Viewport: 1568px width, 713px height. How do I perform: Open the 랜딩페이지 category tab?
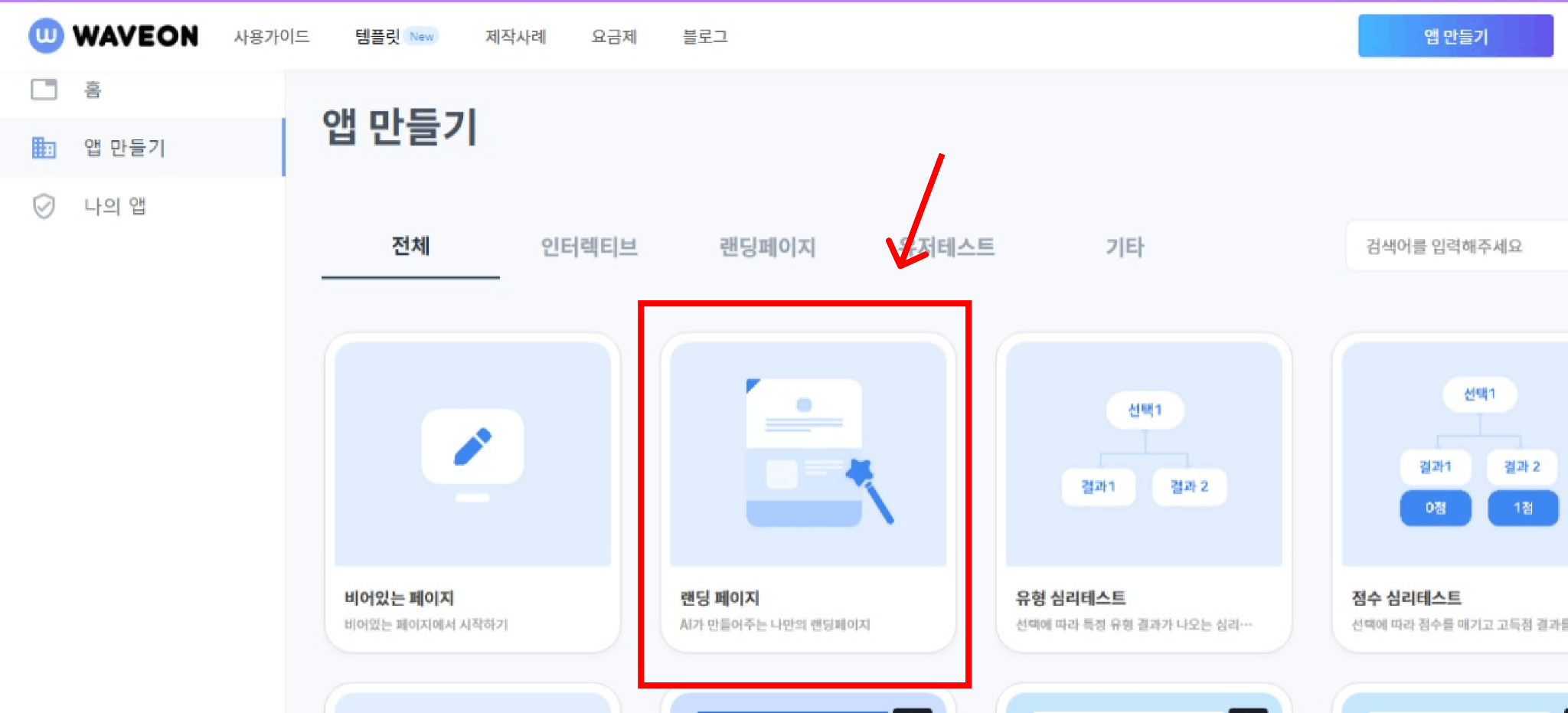[767, 247]
